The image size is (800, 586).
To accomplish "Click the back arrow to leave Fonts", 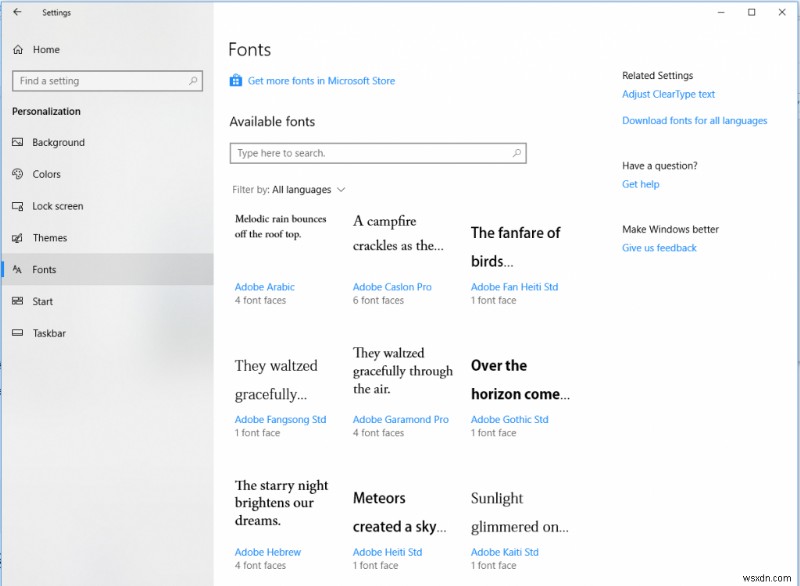I will (18, 12).
